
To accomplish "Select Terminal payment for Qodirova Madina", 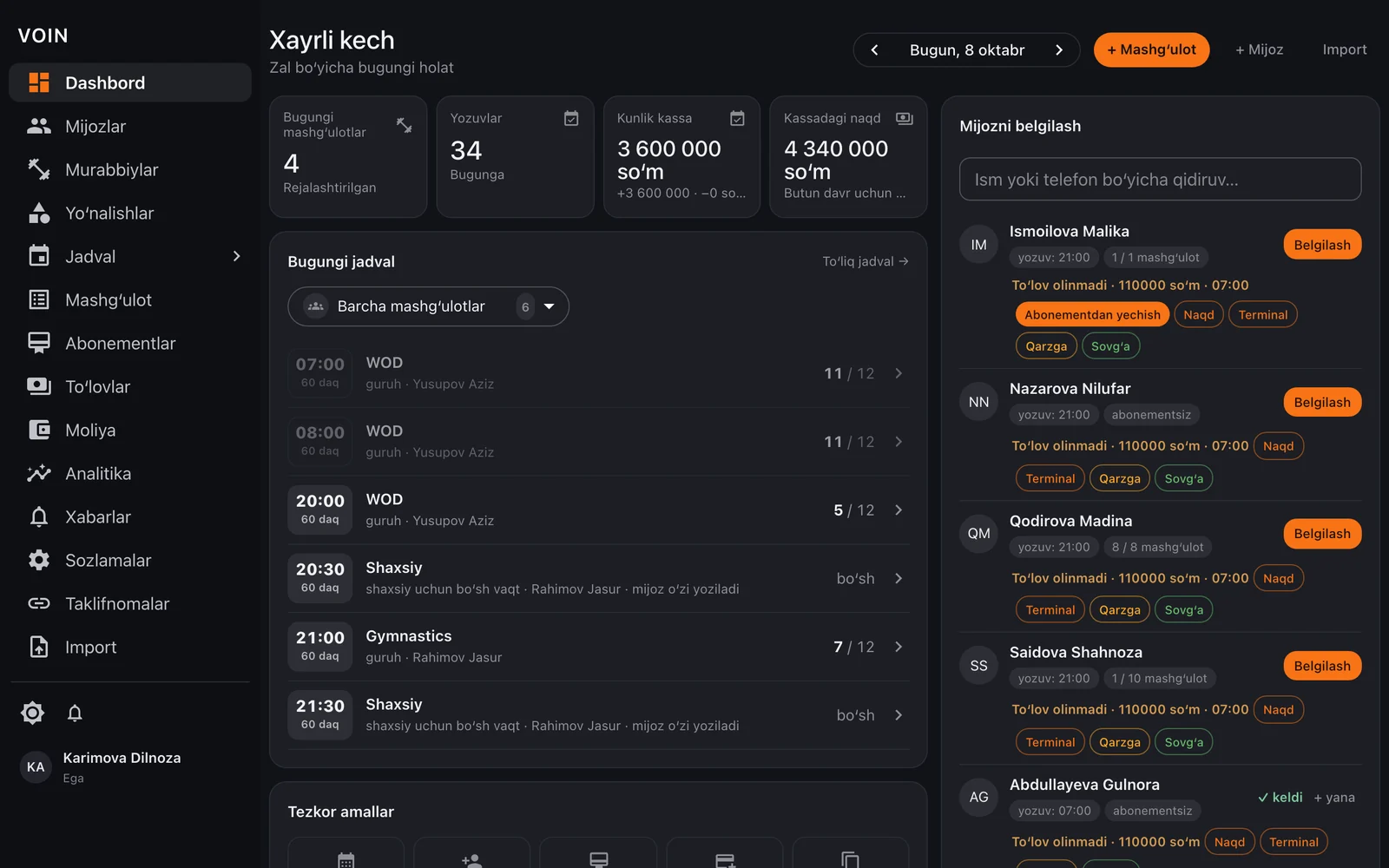I will coord(1050,609).
